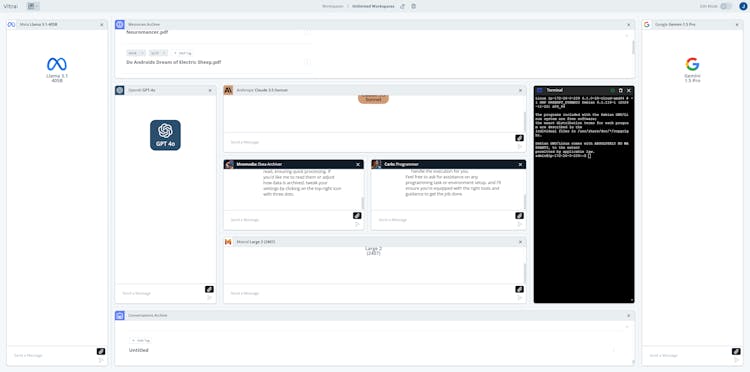Send message in Mistral chat
Viewport: 750px width, 372px height.
(x=520, y=297)
